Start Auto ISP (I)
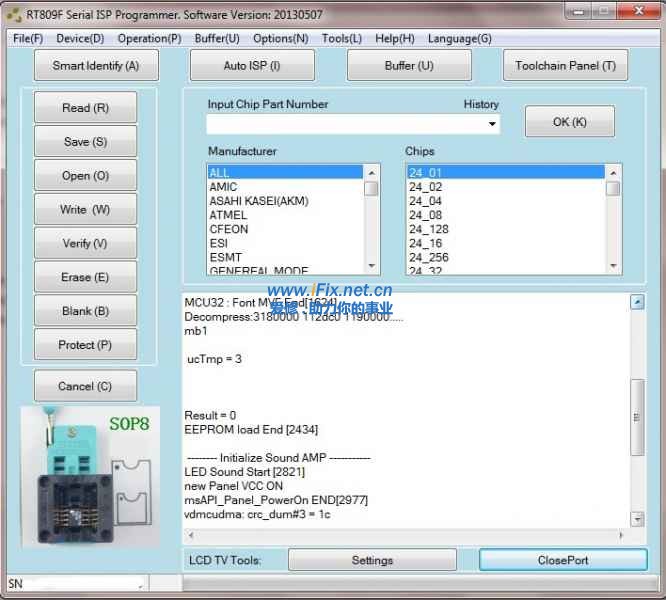 (252, 66)
